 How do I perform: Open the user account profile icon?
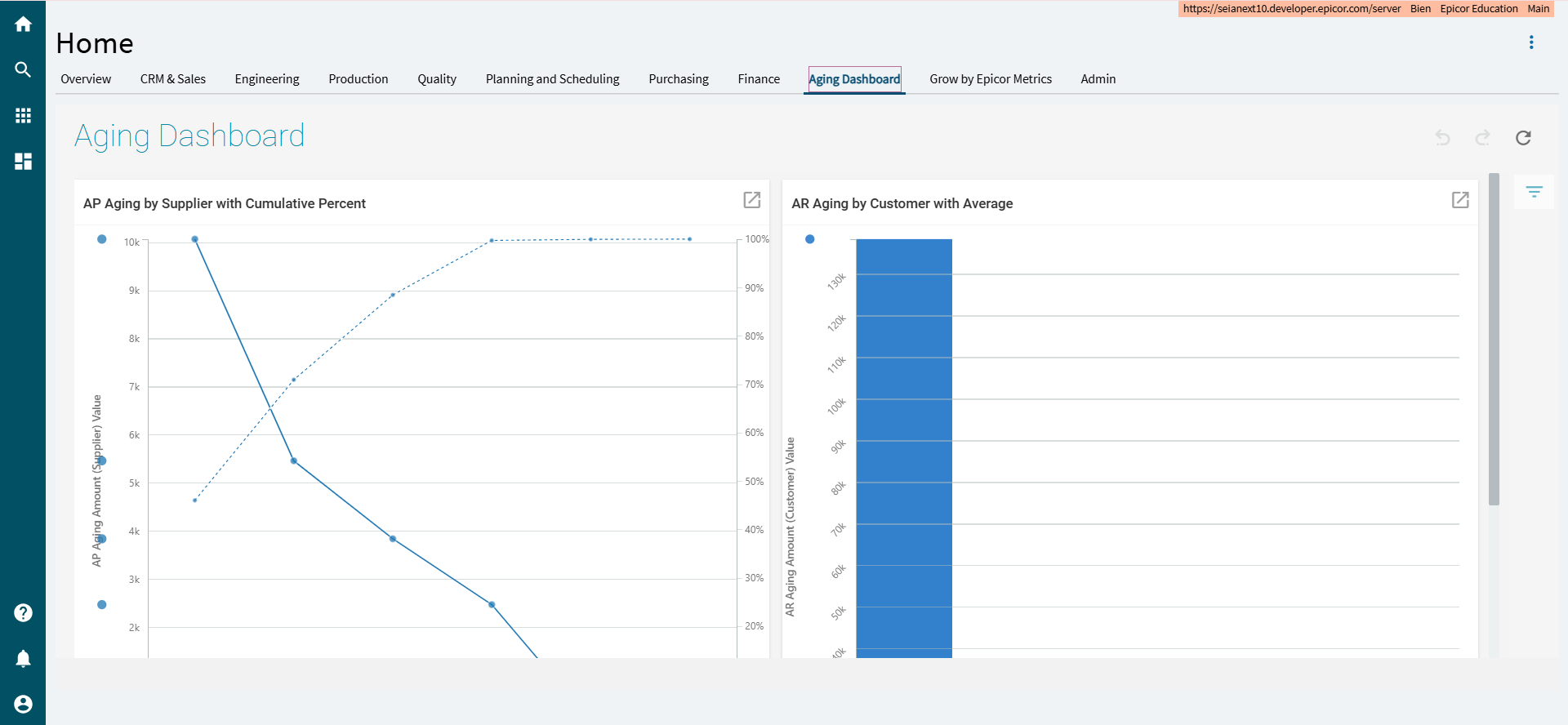point(23,704)
